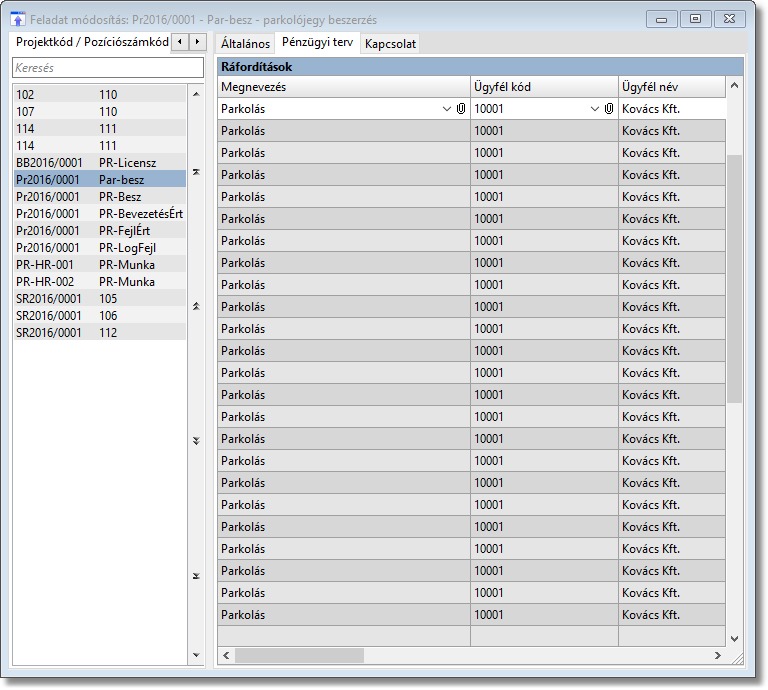Screen dimensions: 768x690
Task: Click the Megnevezés column header
Action: [254, 87]
